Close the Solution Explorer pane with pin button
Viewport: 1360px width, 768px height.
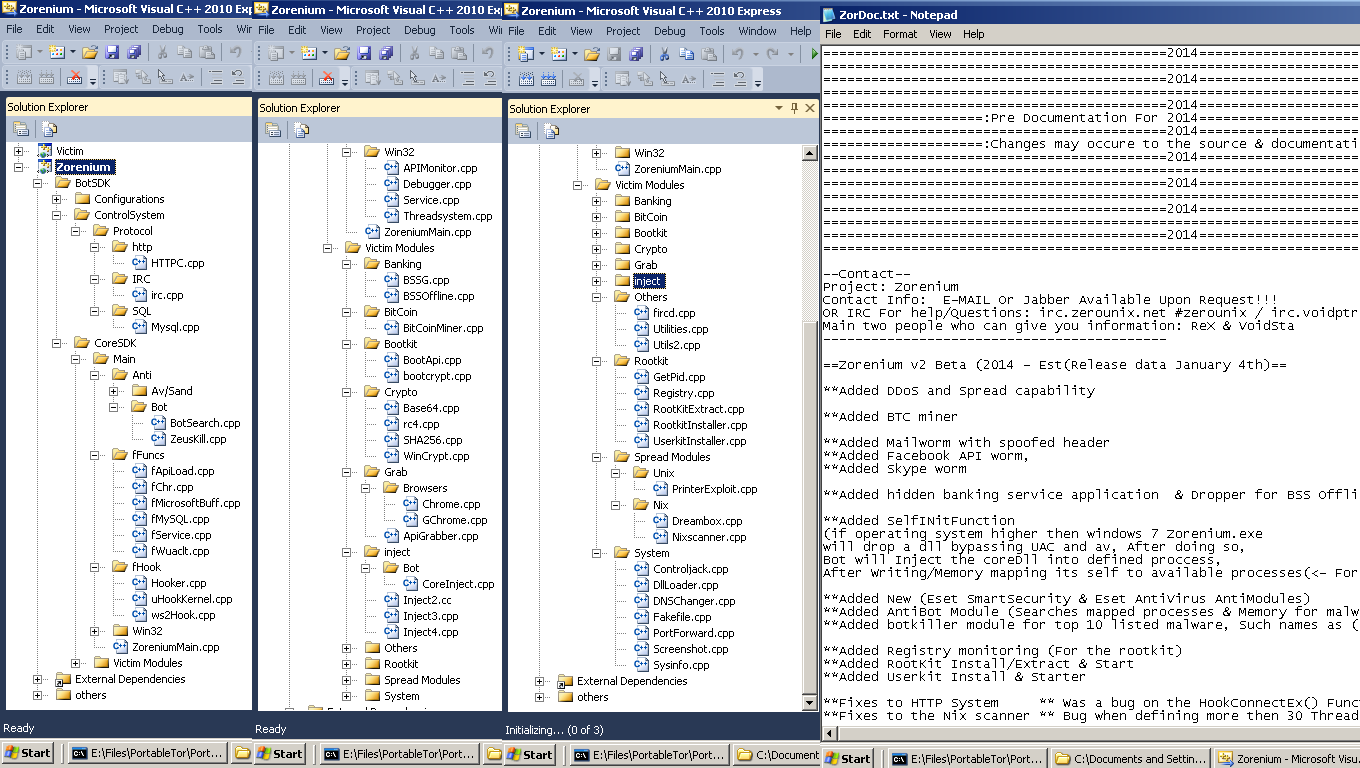pyautogui.click(x=810, y=108)
